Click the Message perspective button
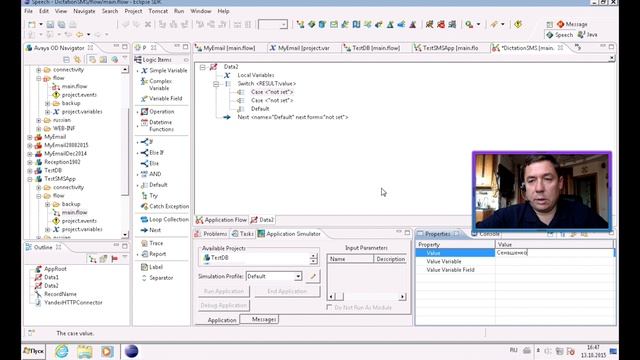This screenshot has height=360, width=640. 572,24
